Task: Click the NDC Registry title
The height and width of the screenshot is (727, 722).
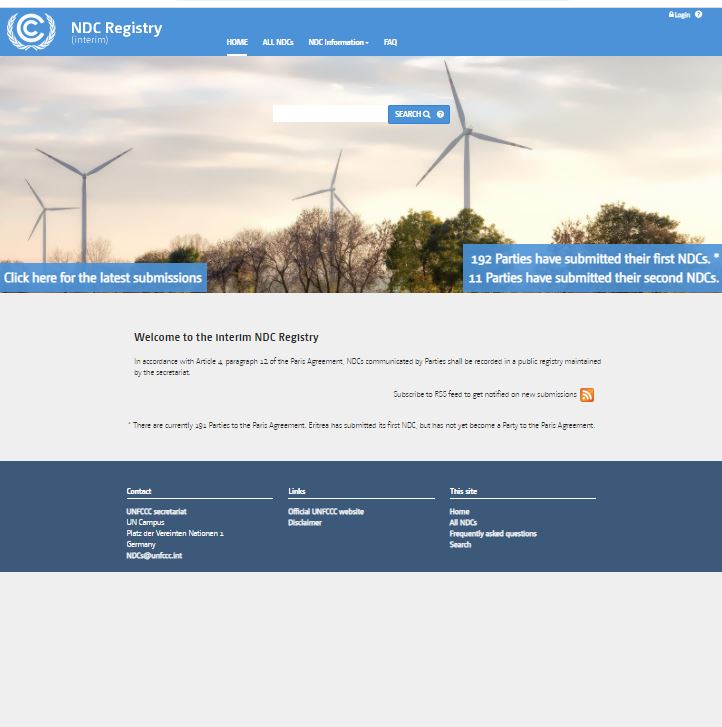Action: coord(116,28)
